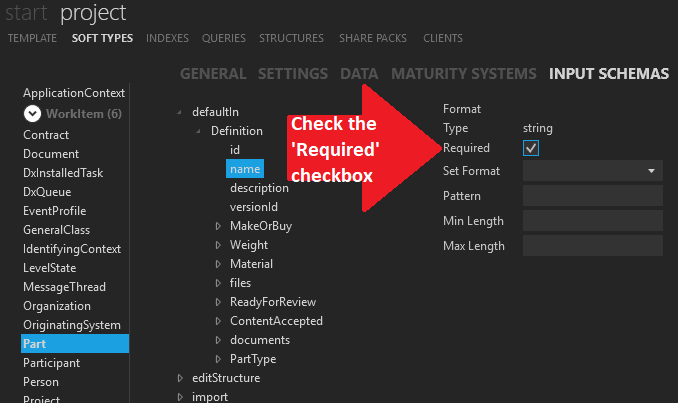The height and width of the screenshot is (403, 678).
Task: Click the start navigation link
Action: 28,13
